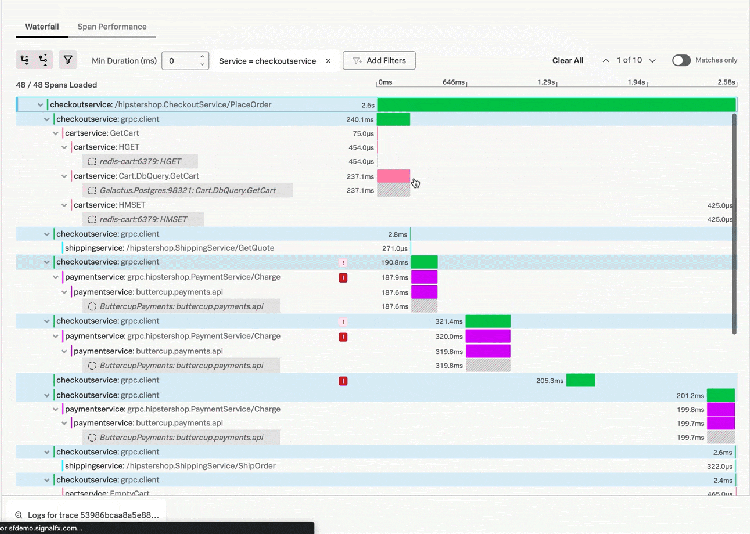Toggle the Matches only switch

click(681, 61)
